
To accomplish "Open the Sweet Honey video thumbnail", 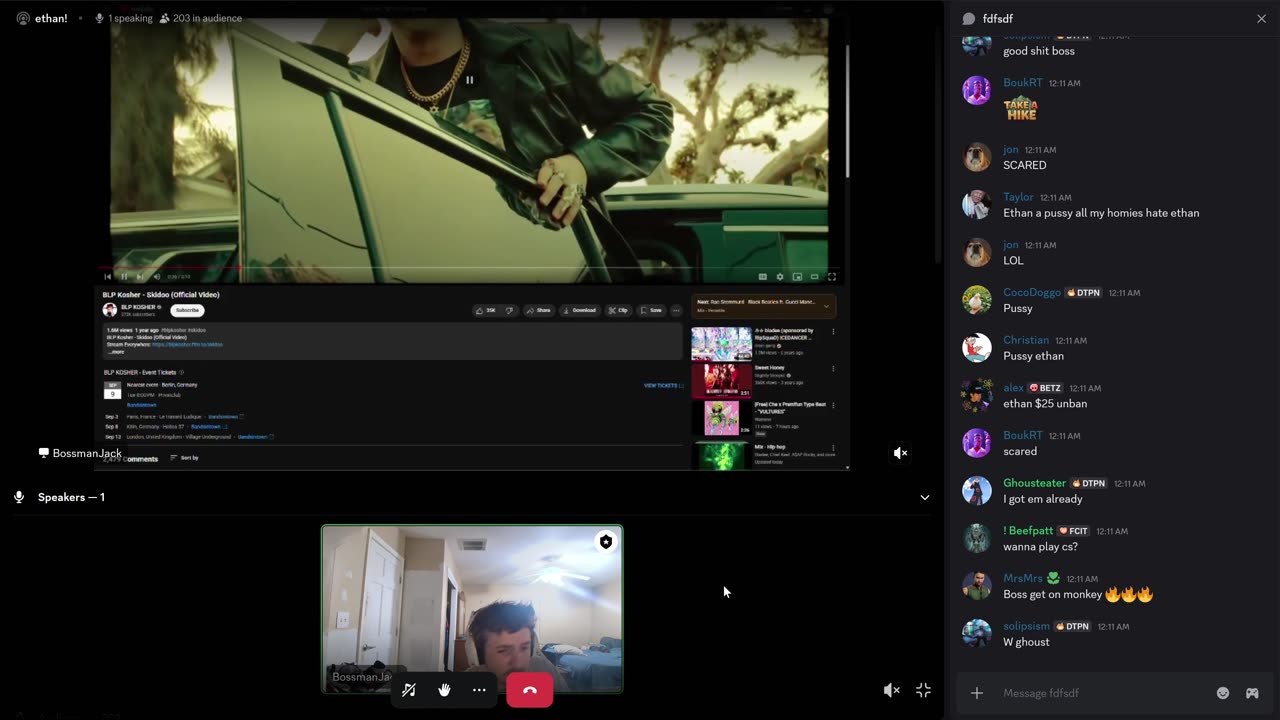I will pos(721,381).
